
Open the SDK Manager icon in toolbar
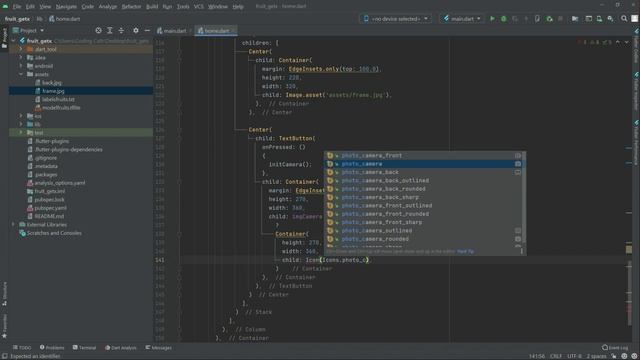611,19
